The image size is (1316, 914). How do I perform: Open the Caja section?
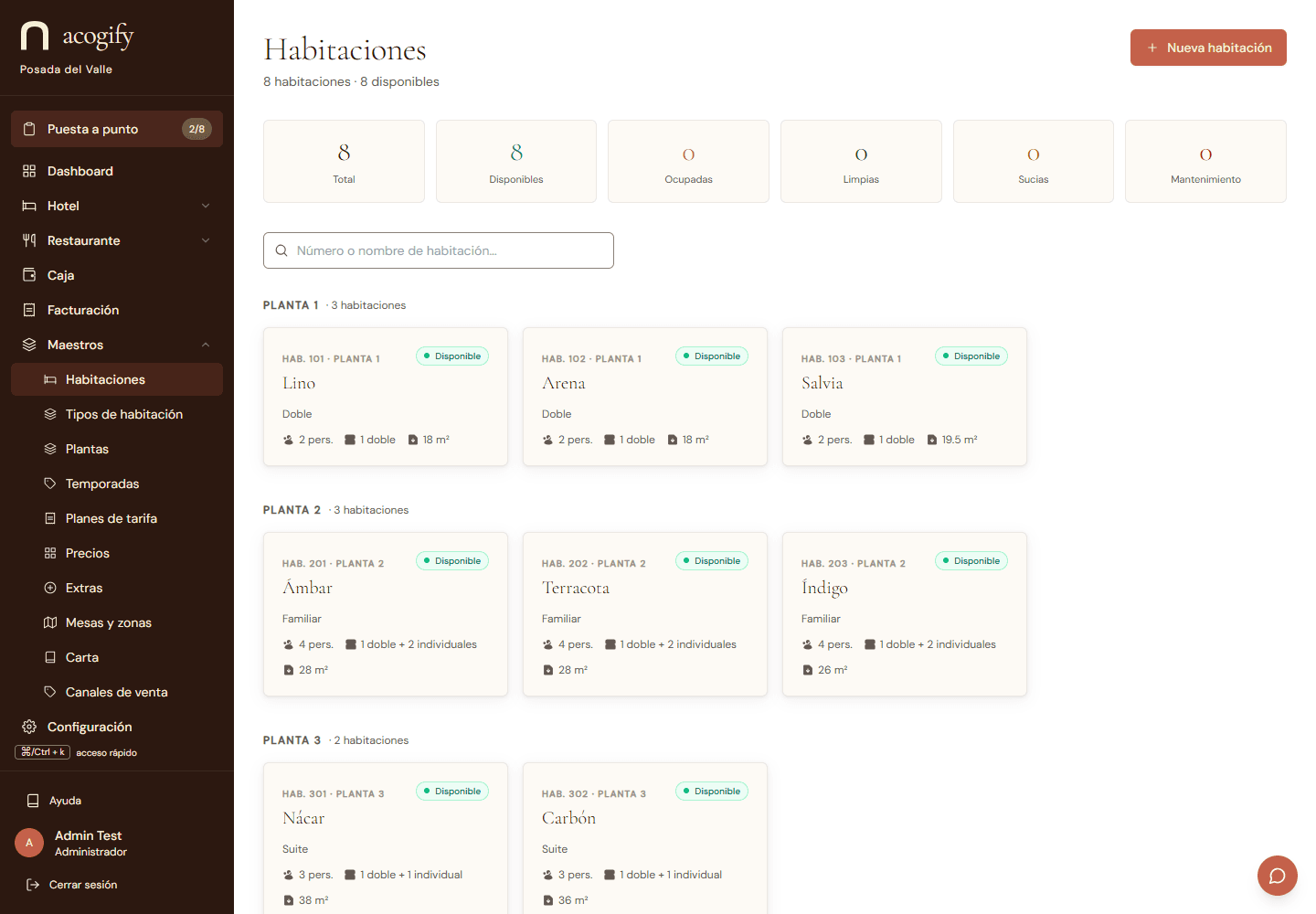tap(117, 275)
